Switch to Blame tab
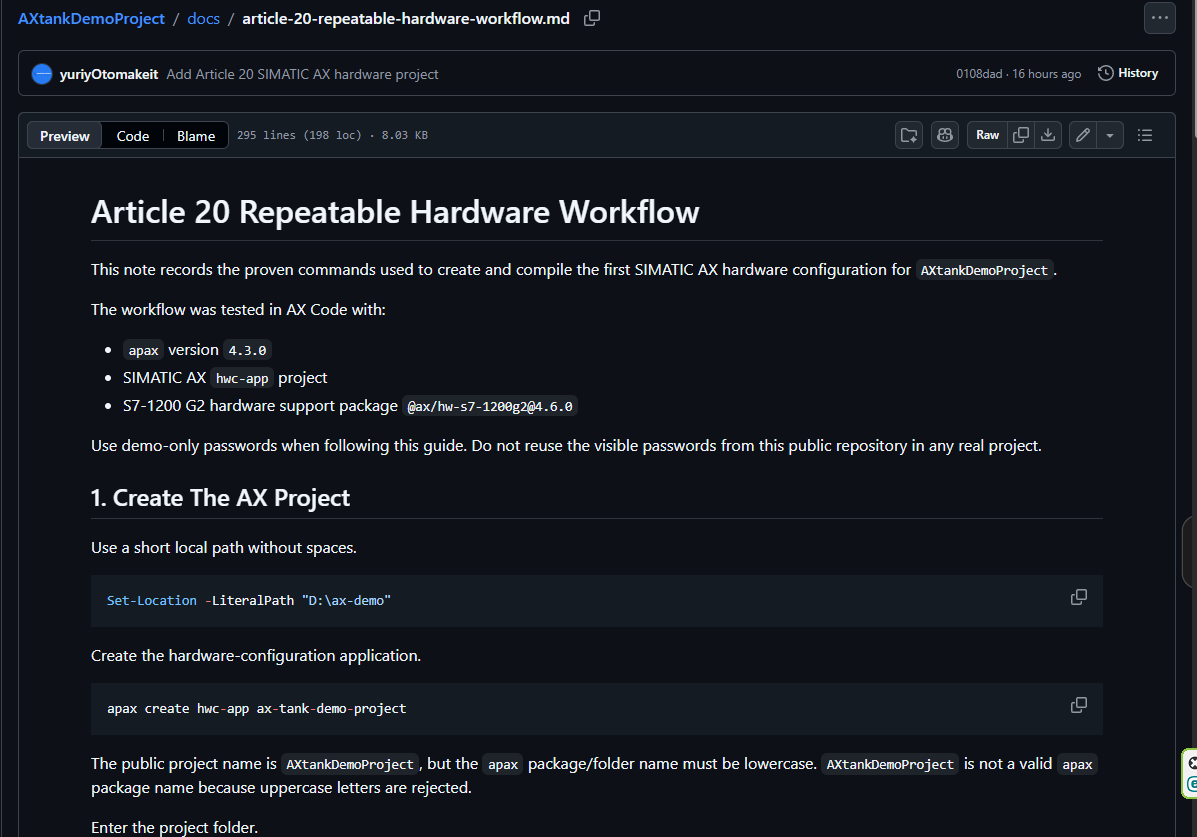The image size is (1197, 837). pos(196,136)
